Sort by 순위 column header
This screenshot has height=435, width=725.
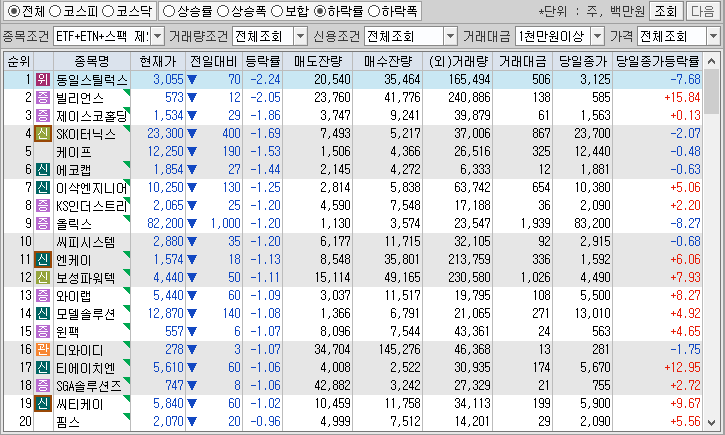[19, 61]
